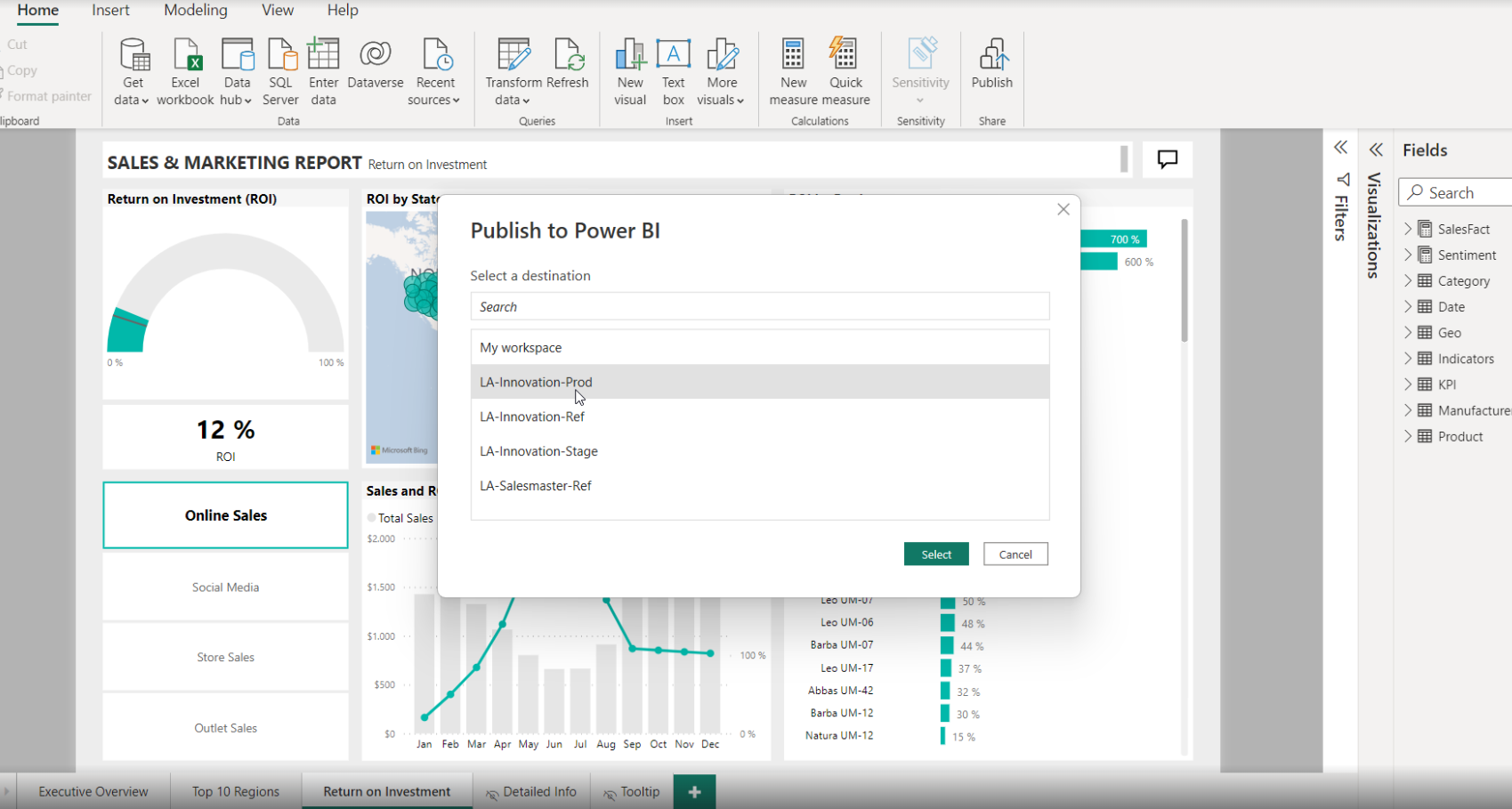The height and width of the screenshot is (809, 1512).
Task: Click the destination Search field
Action: tap(759, 307)
